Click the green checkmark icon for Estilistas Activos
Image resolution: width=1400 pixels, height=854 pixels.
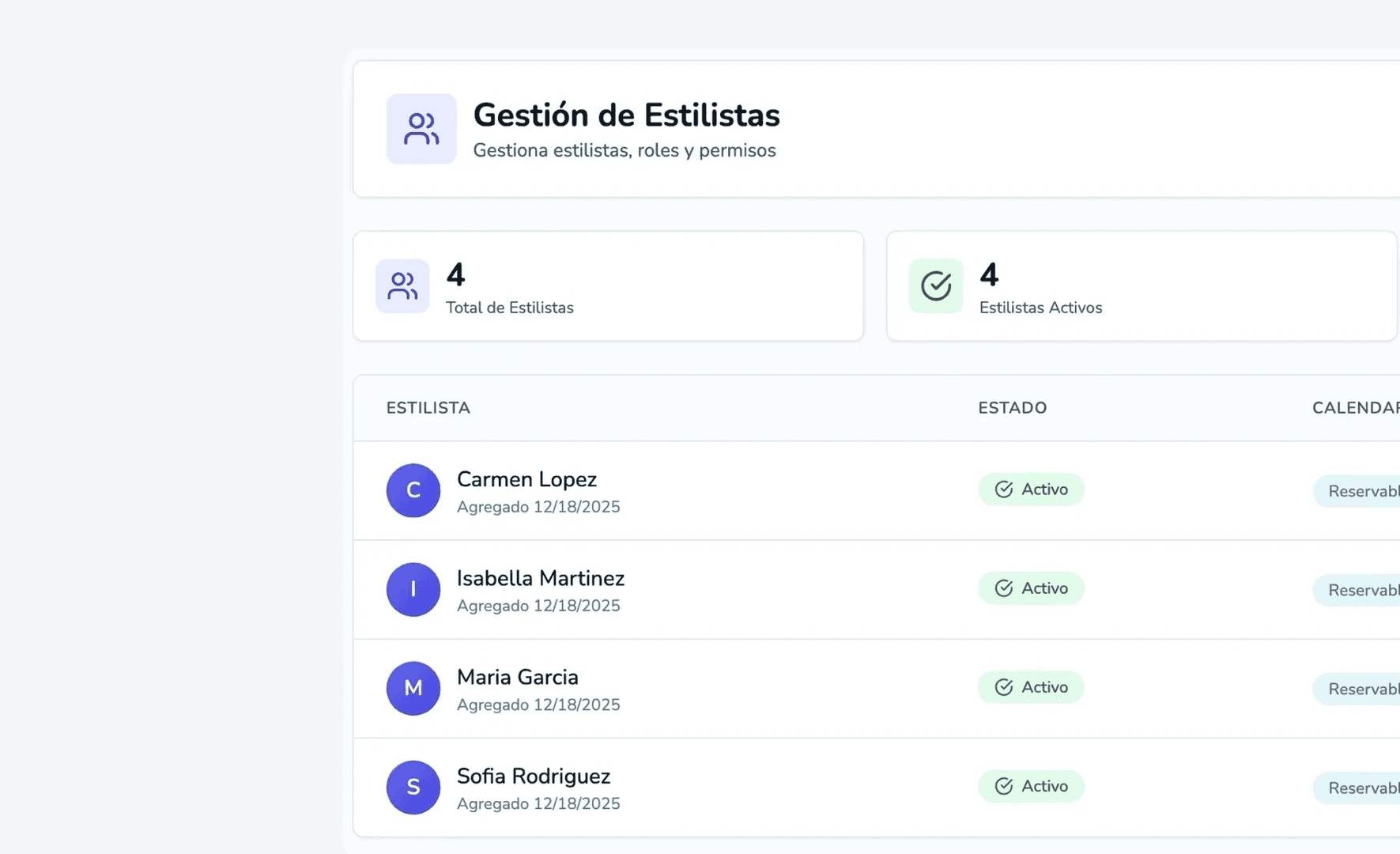pyautogui.click(x=936, y=286)
